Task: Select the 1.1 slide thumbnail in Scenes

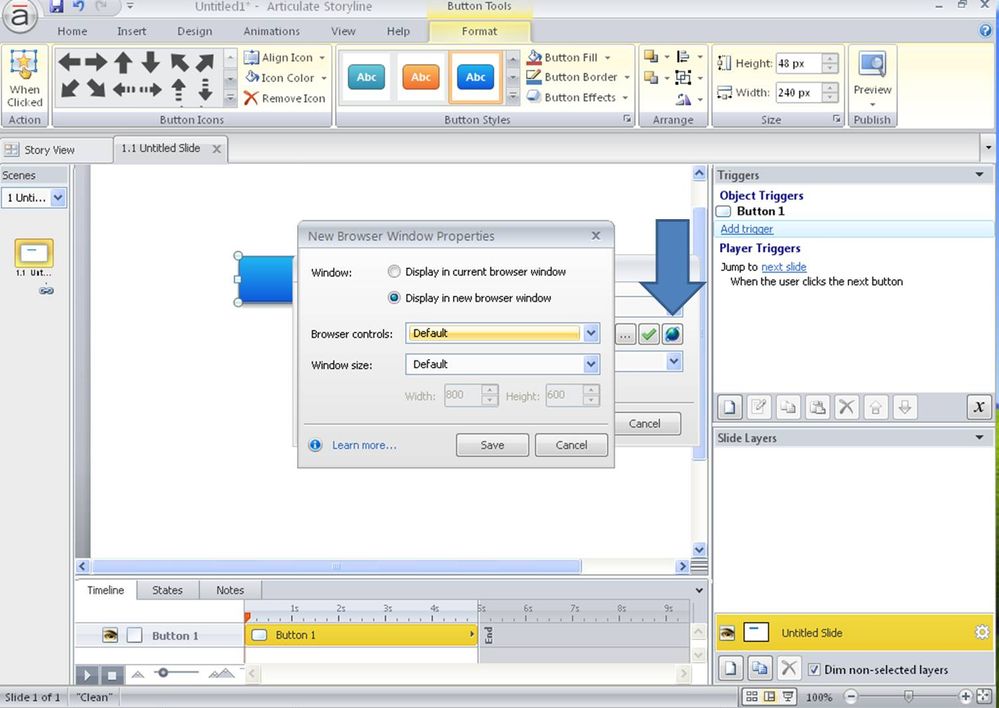Action: point(34,254)
